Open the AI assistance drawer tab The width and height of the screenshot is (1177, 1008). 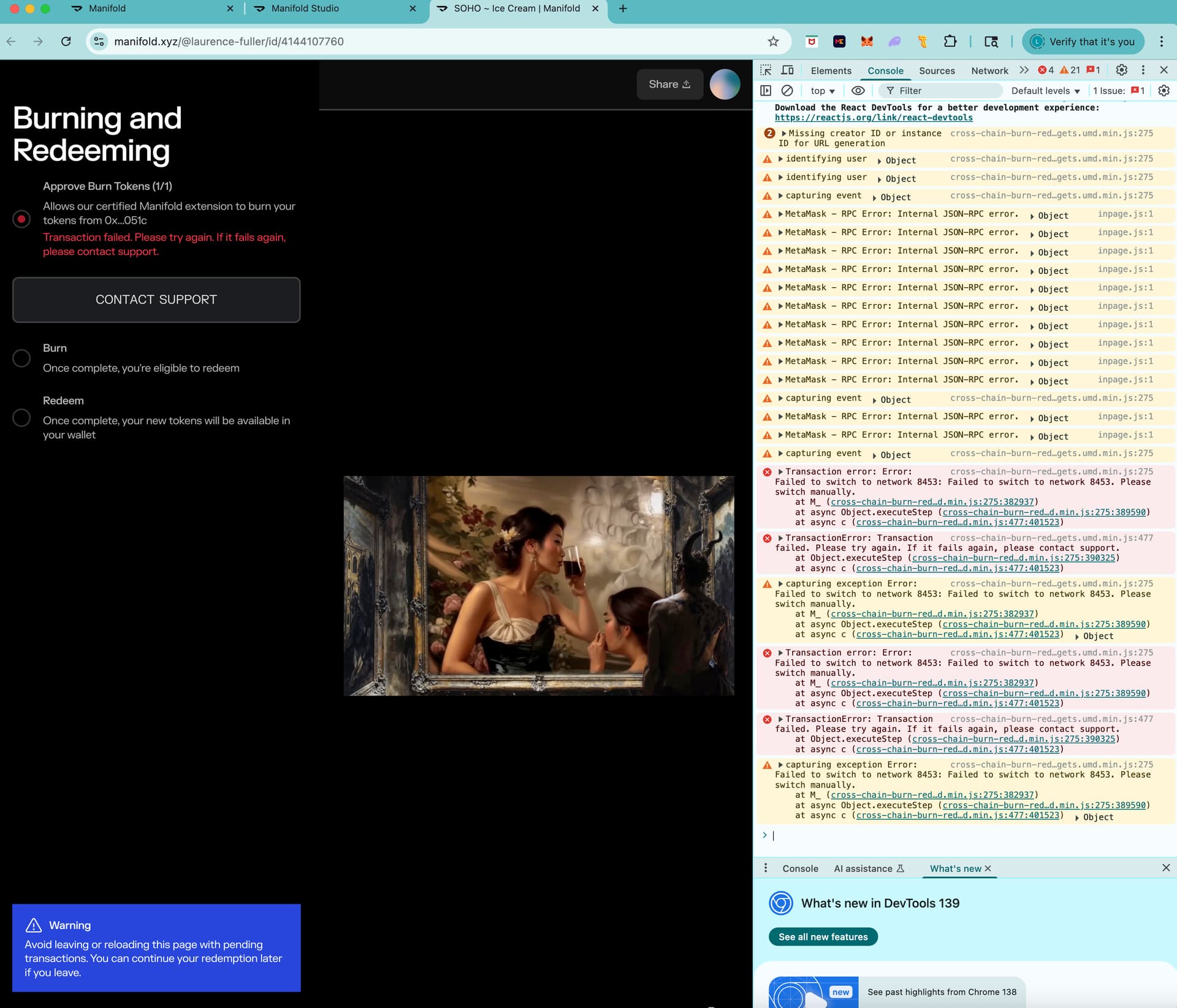pos(868,868)
